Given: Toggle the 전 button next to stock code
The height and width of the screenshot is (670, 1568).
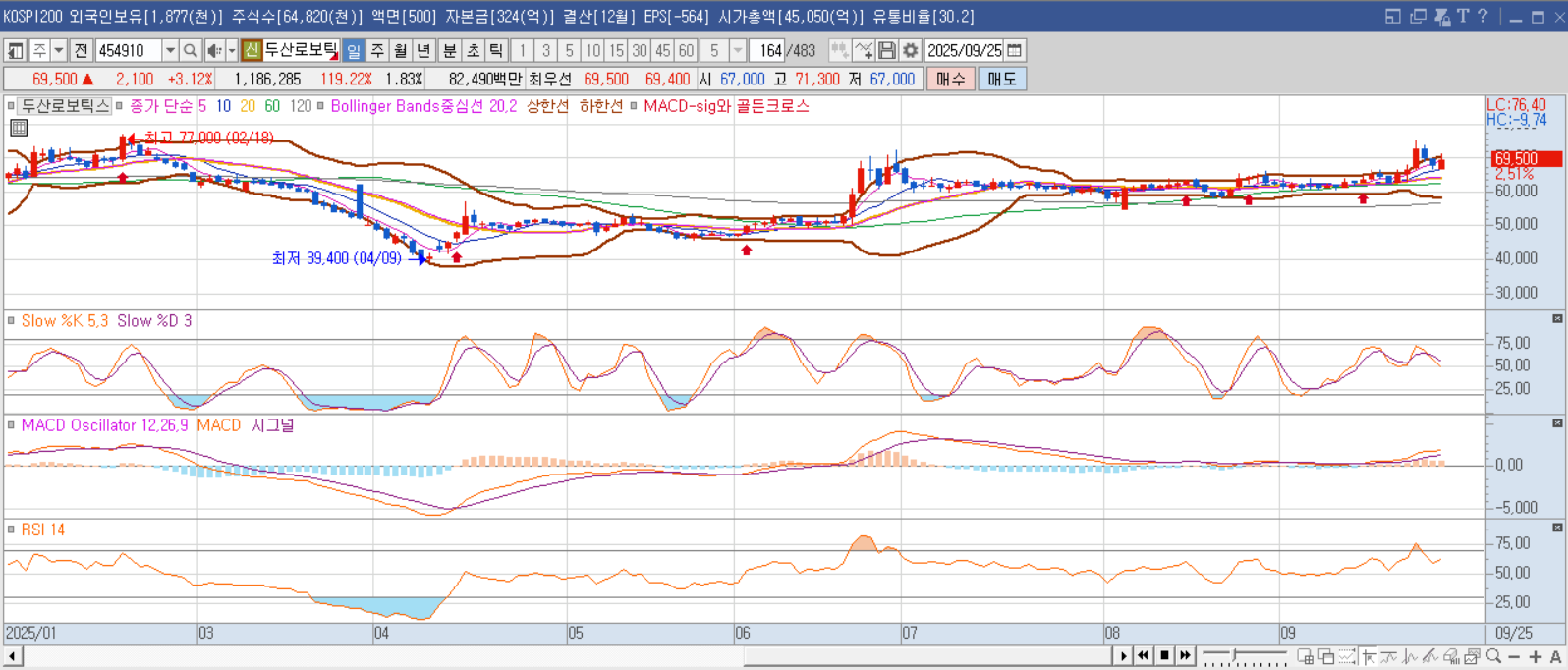Looking at the screenshot, I should pos(81,50).
